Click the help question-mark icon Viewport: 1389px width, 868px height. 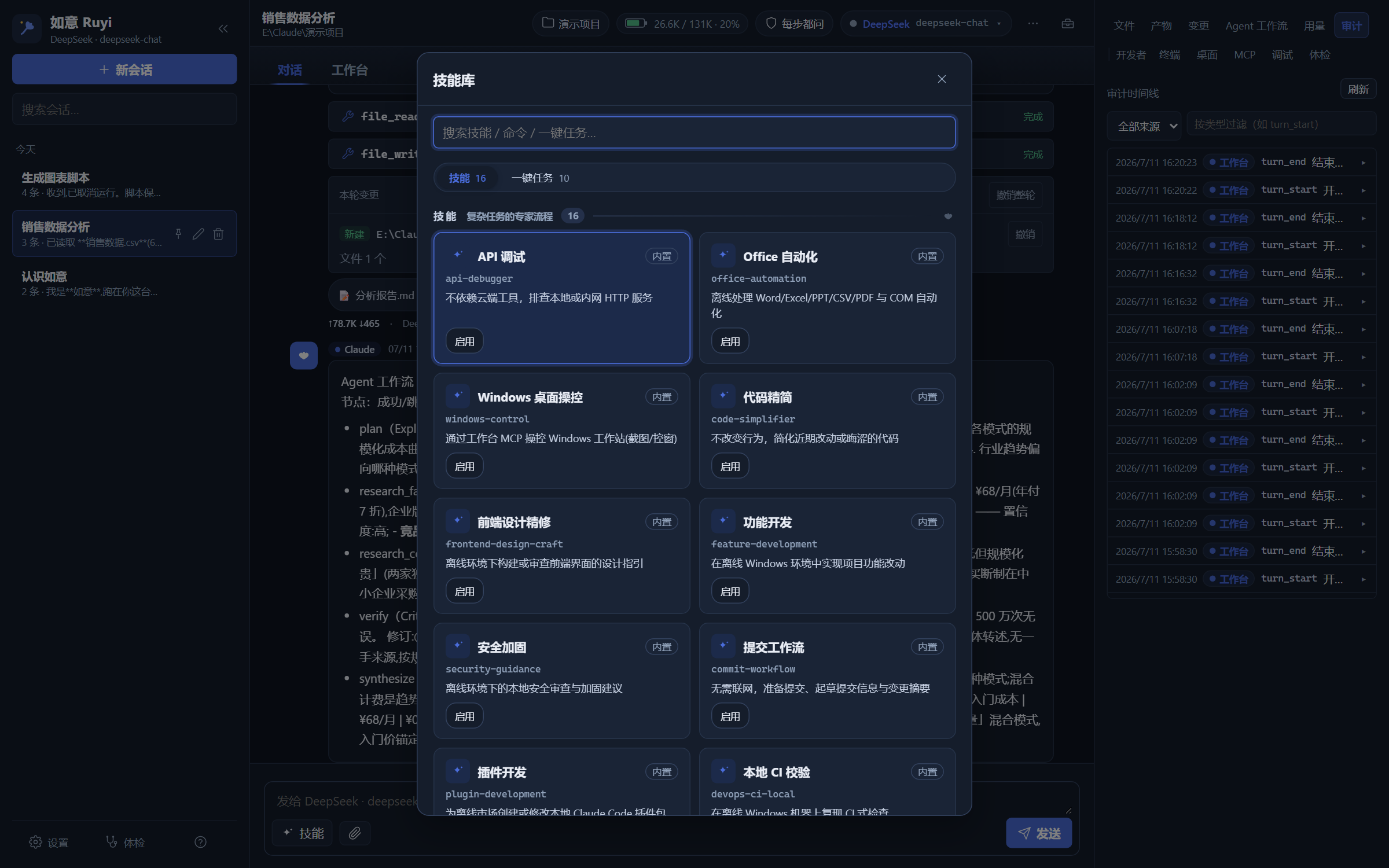point(200,842)
